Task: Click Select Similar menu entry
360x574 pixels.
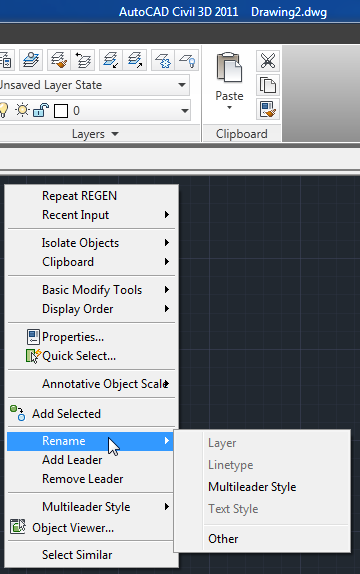Action: point(77,555)
